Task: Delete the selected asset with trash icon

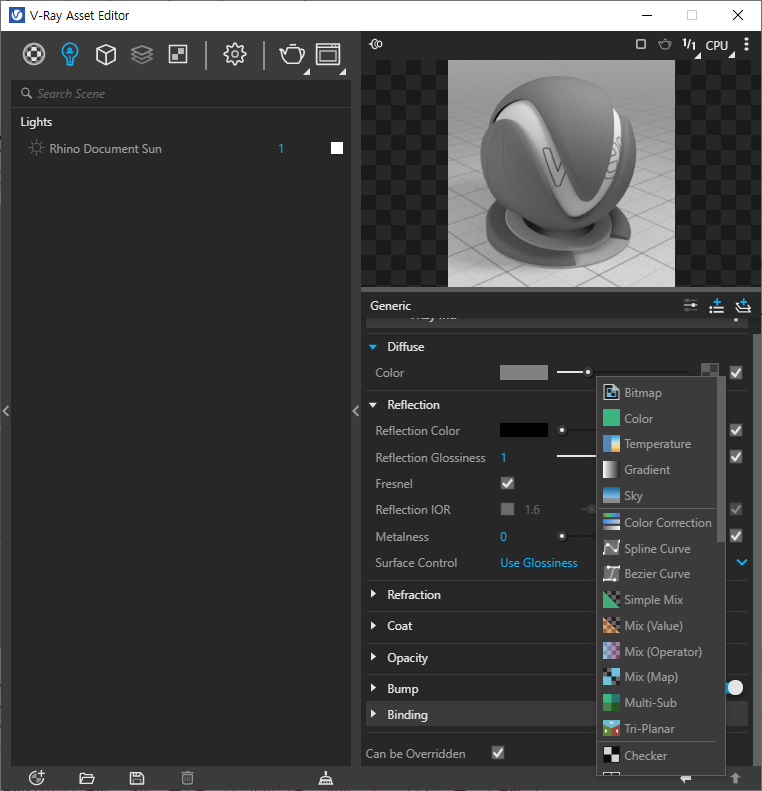Action: 187,778
